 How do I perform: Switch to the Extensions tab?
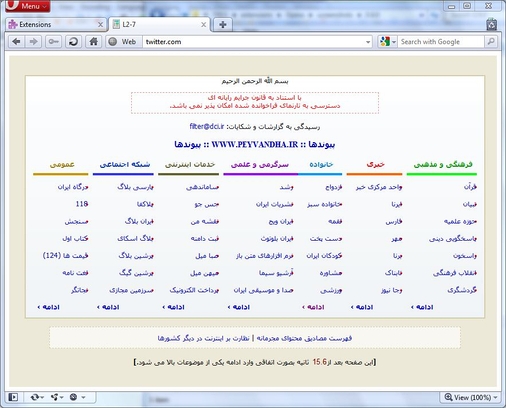point(56,24)
